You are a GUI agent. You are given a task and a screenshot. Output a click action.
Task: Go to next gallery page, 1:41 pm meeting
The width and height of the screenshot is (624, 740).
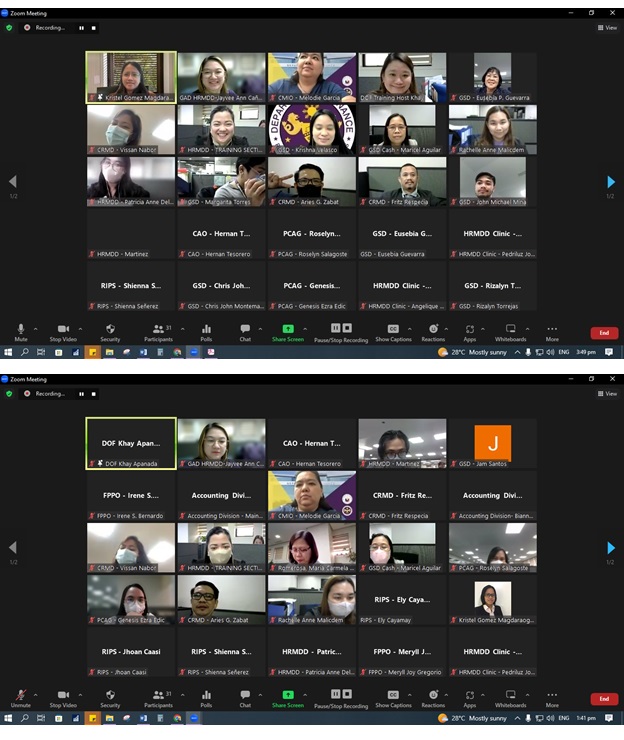611,547
